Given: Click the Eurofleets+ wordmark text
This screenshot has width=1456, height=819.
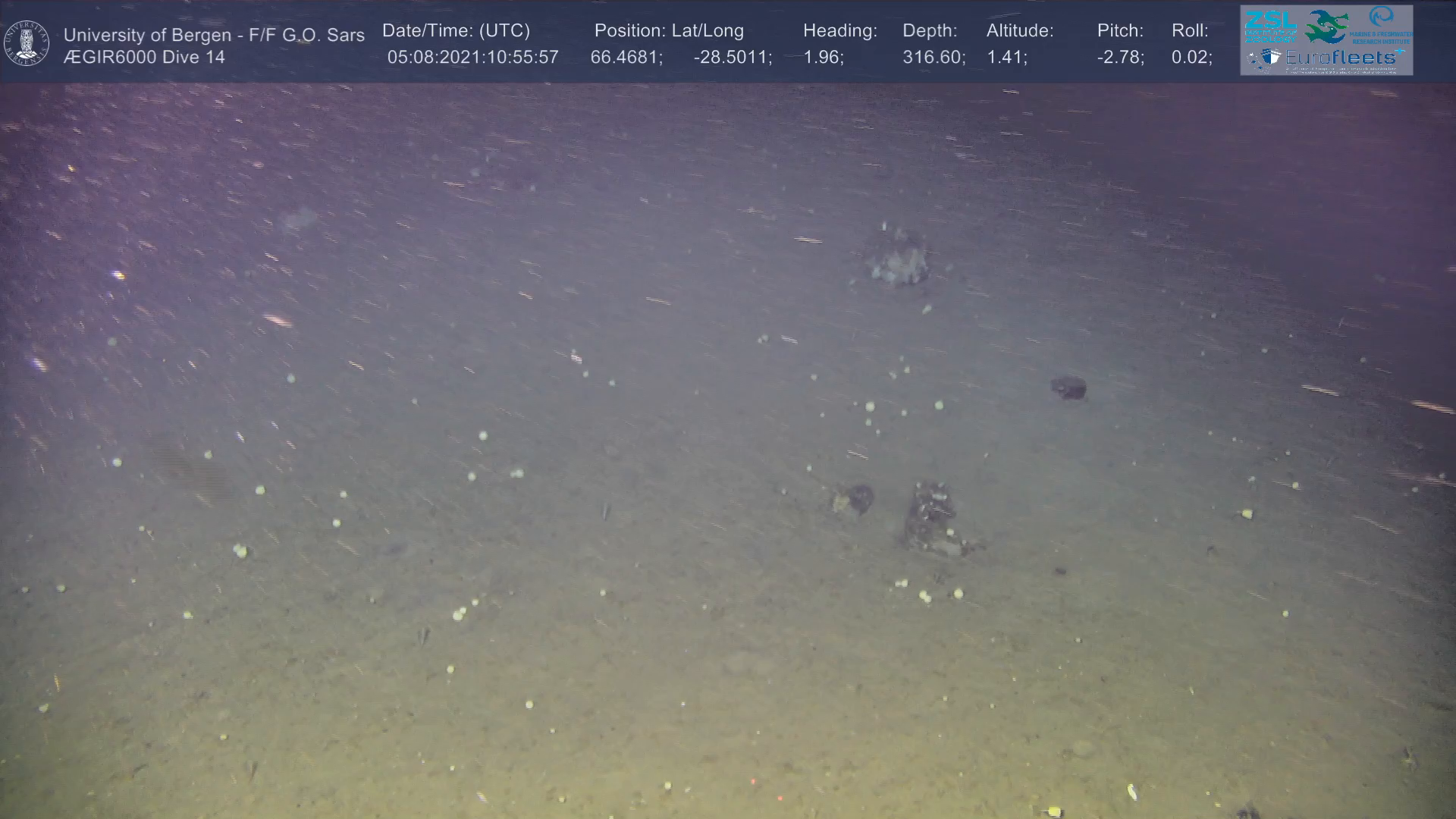Looking at the screenshot, I should [x=1344, y=57].
